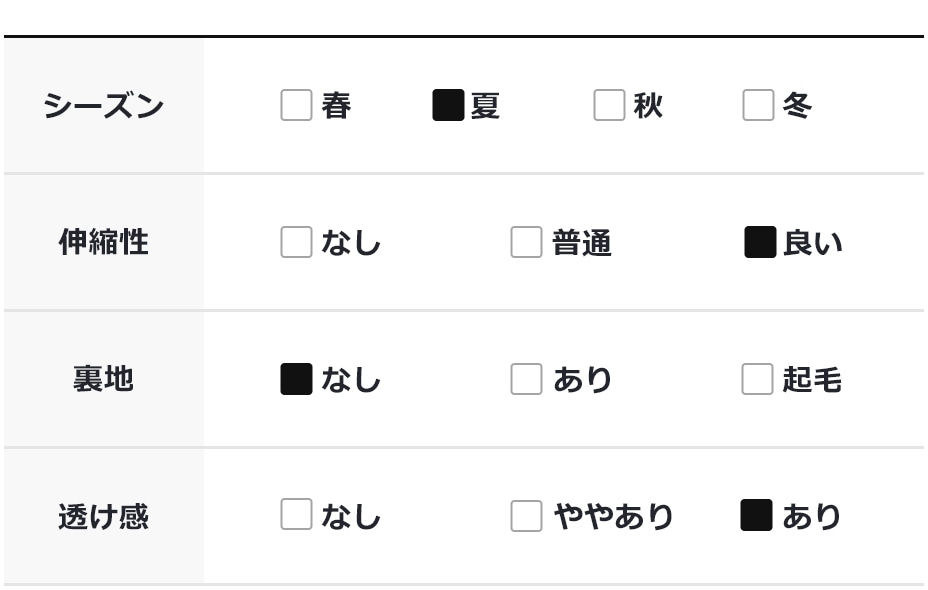This screenshot has height=590, width=928.
Task: Uncheck 透け感 あり checkbox
Action: [756, 515]
